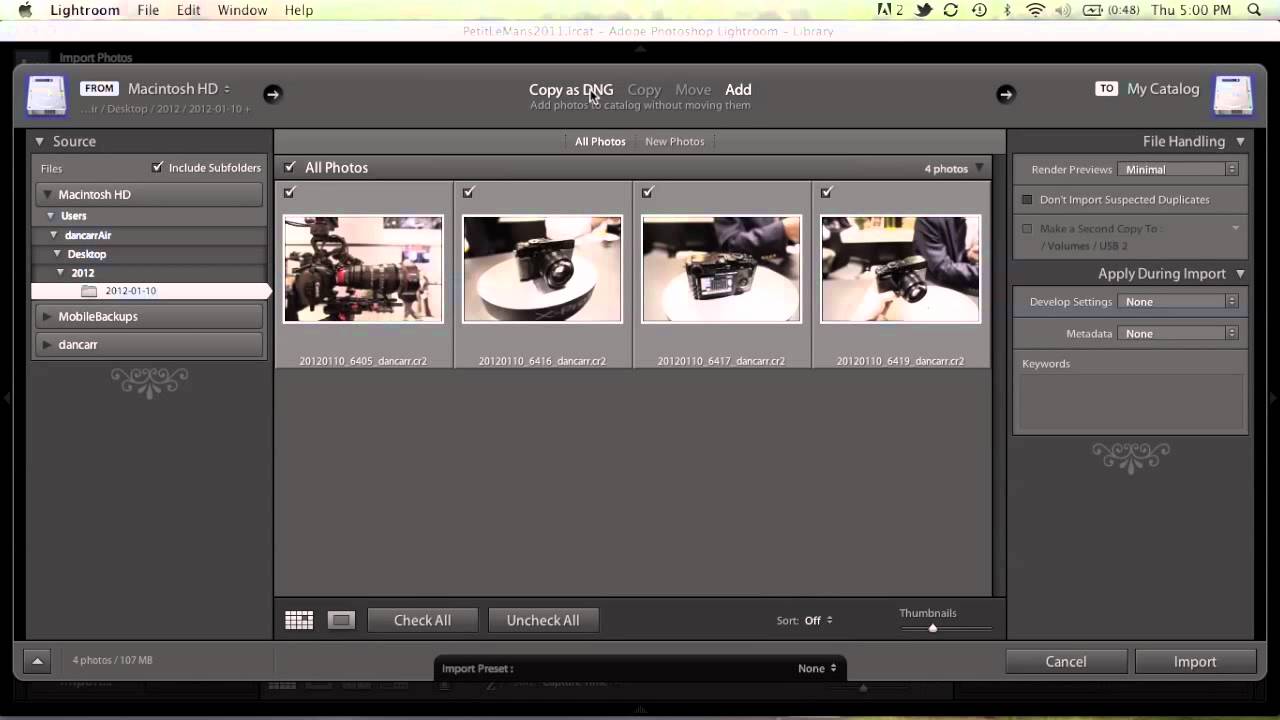Enable Make a Second Copy To

coord(1027,229)
